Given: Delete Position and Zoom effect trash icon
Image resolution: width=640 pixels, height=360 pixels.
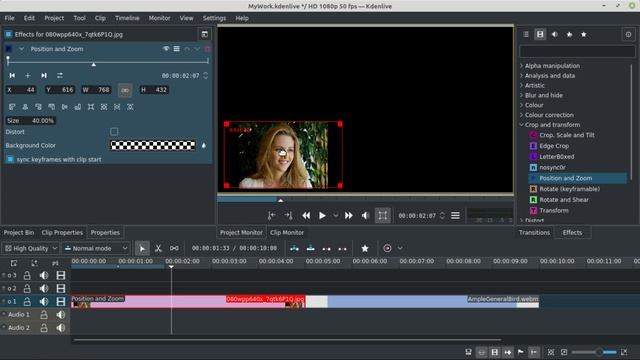Looking at the screenshot, I should [x=207, y=49].
